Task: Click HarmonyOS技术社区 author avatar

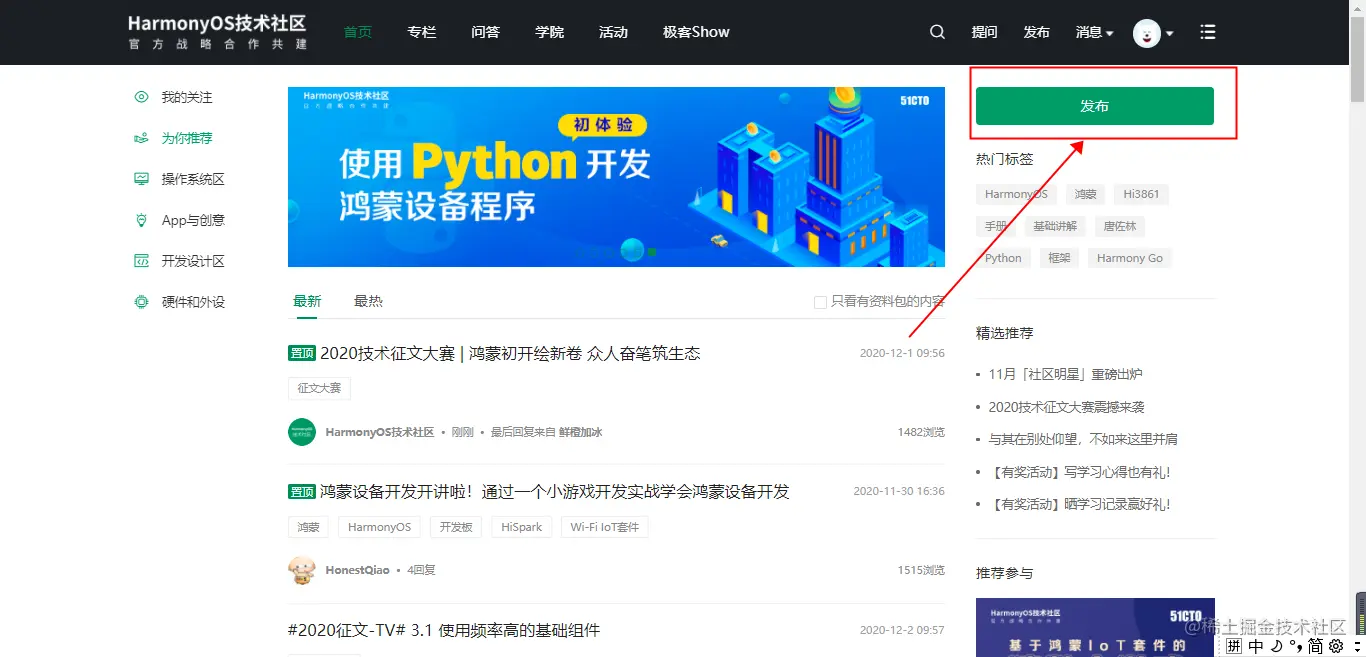Action: pyautogui.click(x=302, y=432)
